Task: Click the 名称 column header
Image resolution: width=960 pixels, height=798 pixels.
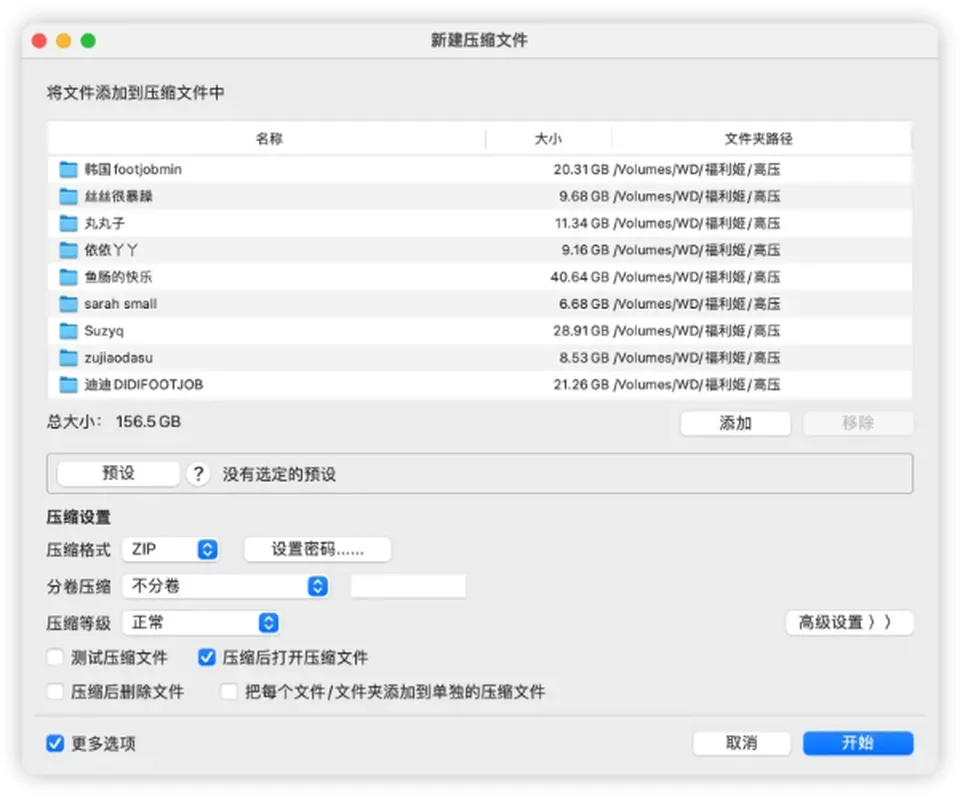Action: point(267,138)
